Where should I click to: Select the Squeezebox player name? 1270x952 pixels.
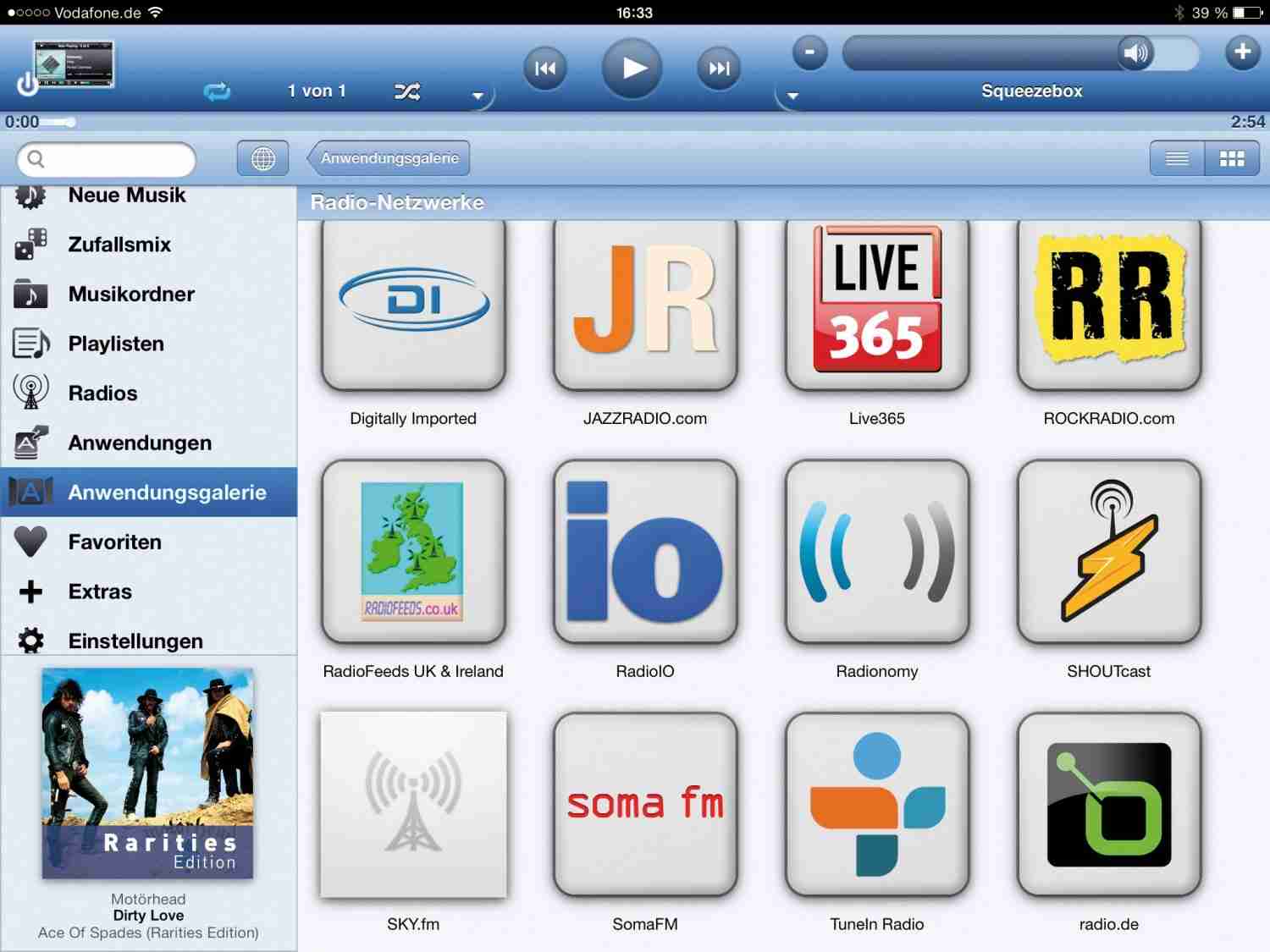coord(1031,91)
